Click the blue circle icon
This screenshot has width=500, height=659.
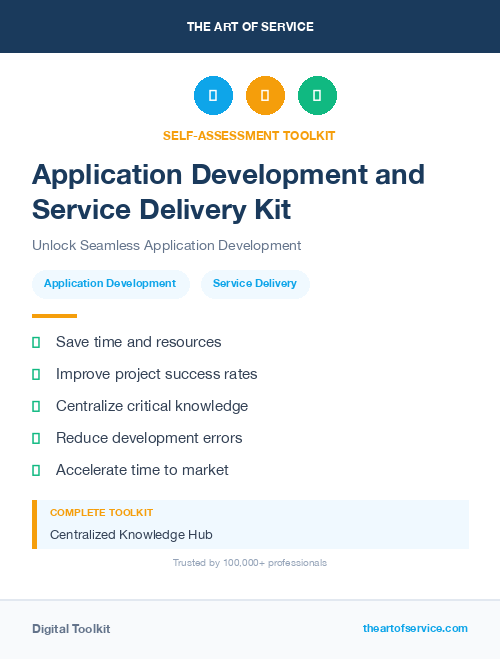[x=213, y=95]
